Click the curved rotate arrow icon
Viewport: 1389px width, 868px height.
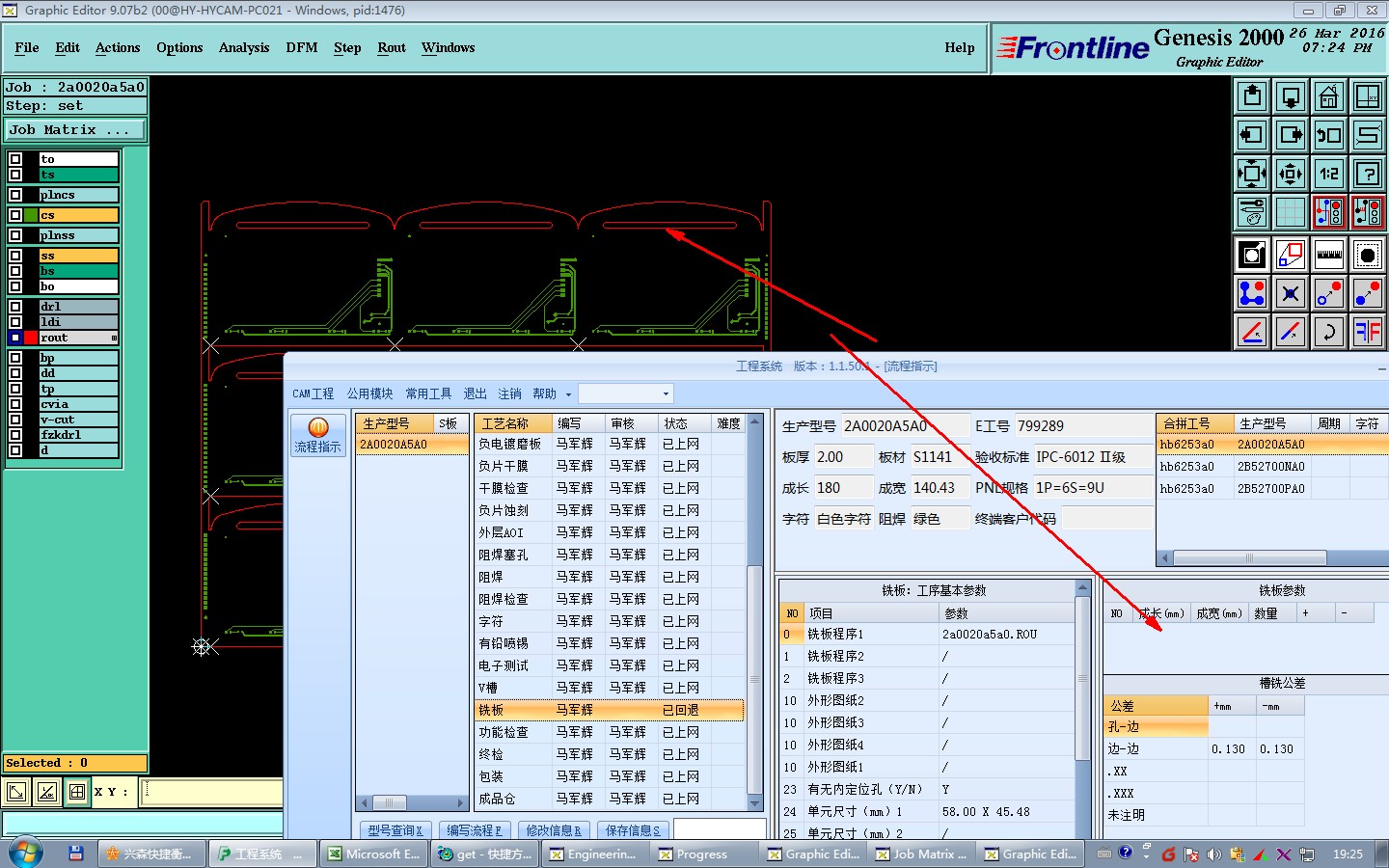point(1329,332)
